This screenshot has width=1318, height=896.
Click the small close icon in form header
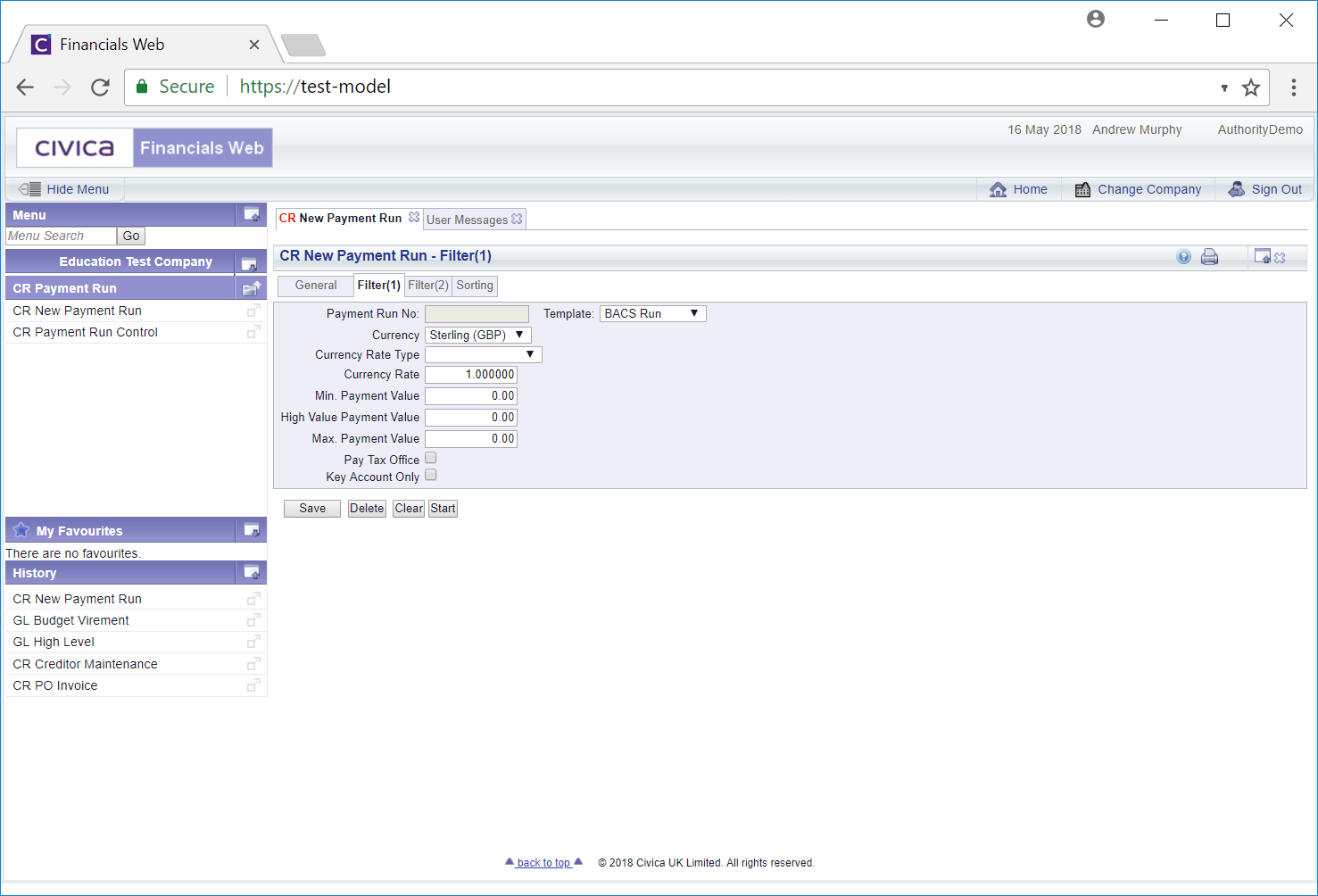pyautogui.click(x=1280, y=258)
